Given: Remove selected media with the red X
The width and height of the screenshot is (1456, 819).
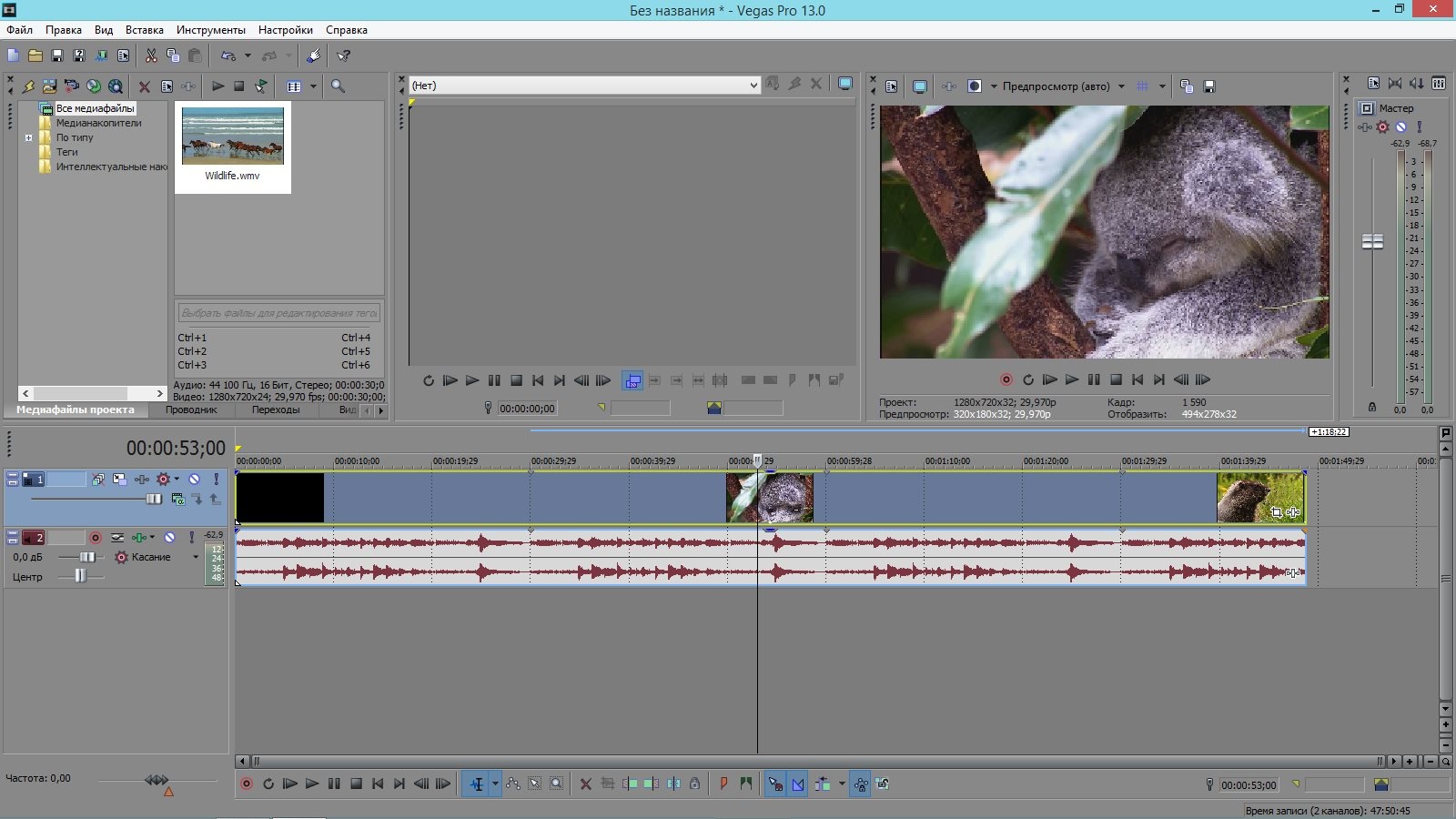Looking at the screenshot, I should coord(144,86).
